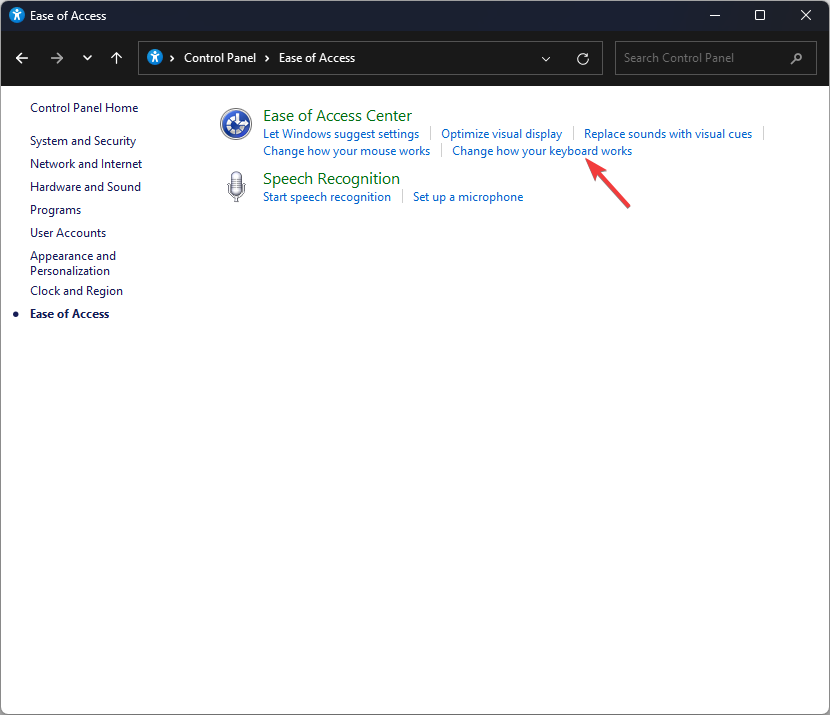Expand the chevron before Control Panel breadcrumb
Viewport: 830px width, 715px height.
tap(172, 58)
